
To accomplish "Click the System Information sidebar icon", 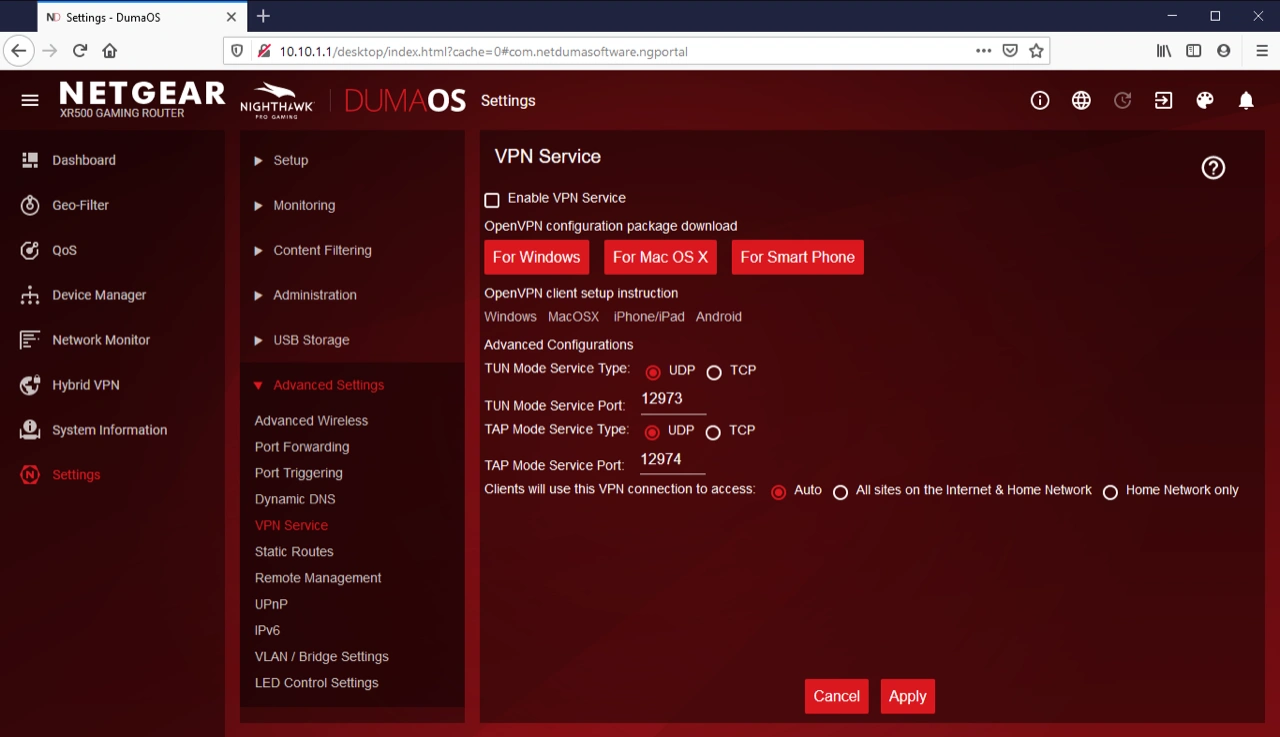I will point(30,430).
